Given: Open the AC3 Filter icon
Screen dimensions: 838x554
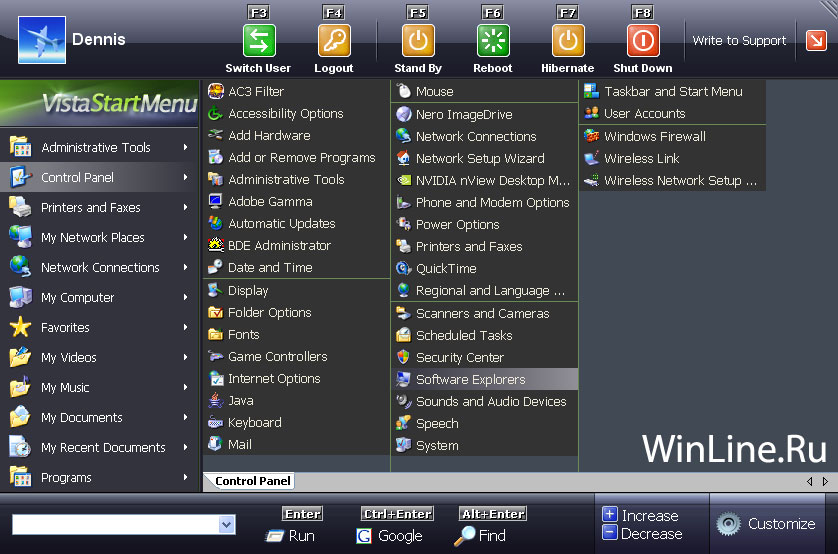Looking at the screenshot, I should click(216, 91).
